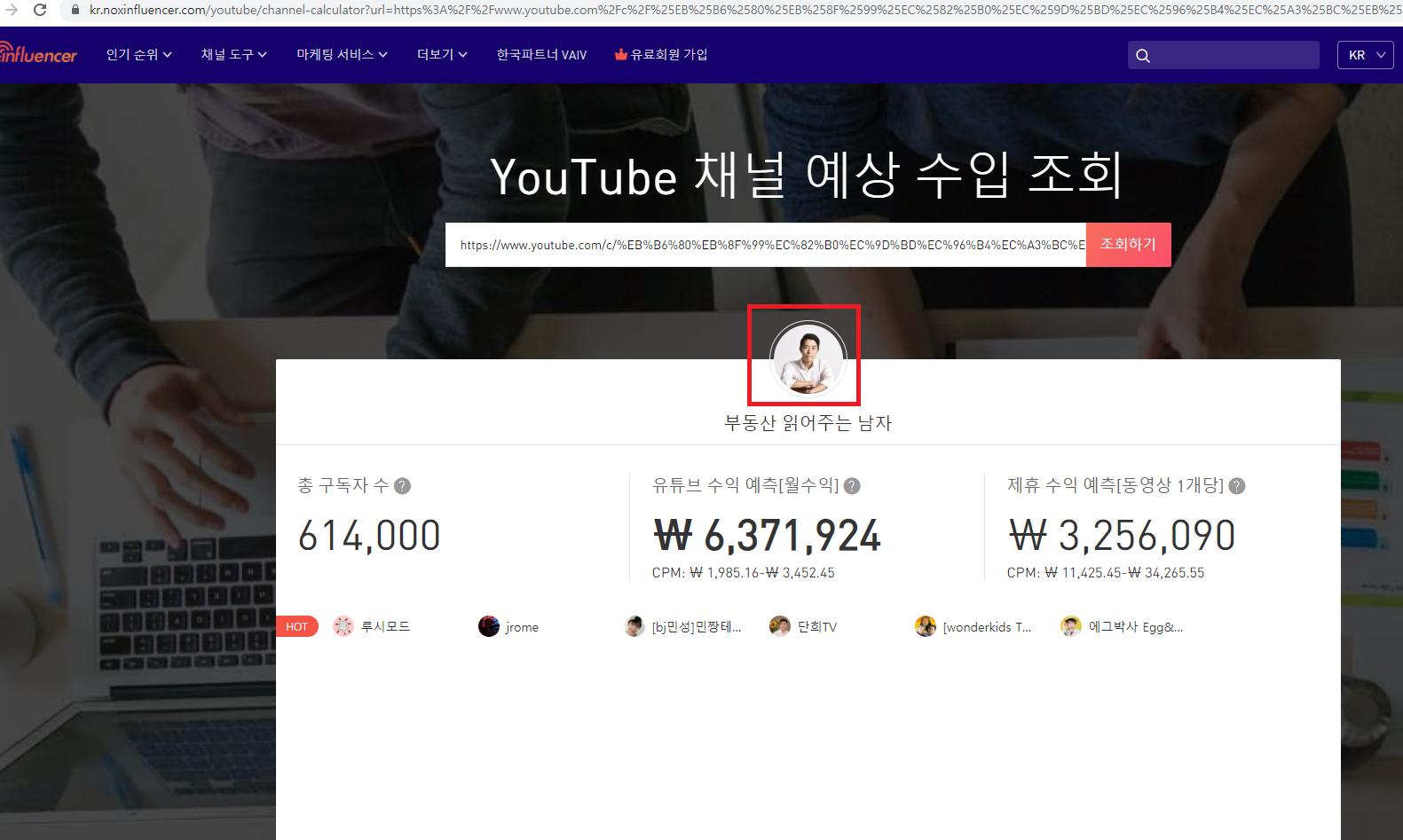
Task: Open 한국파트너 VAIV link
Action: point(541,55)
